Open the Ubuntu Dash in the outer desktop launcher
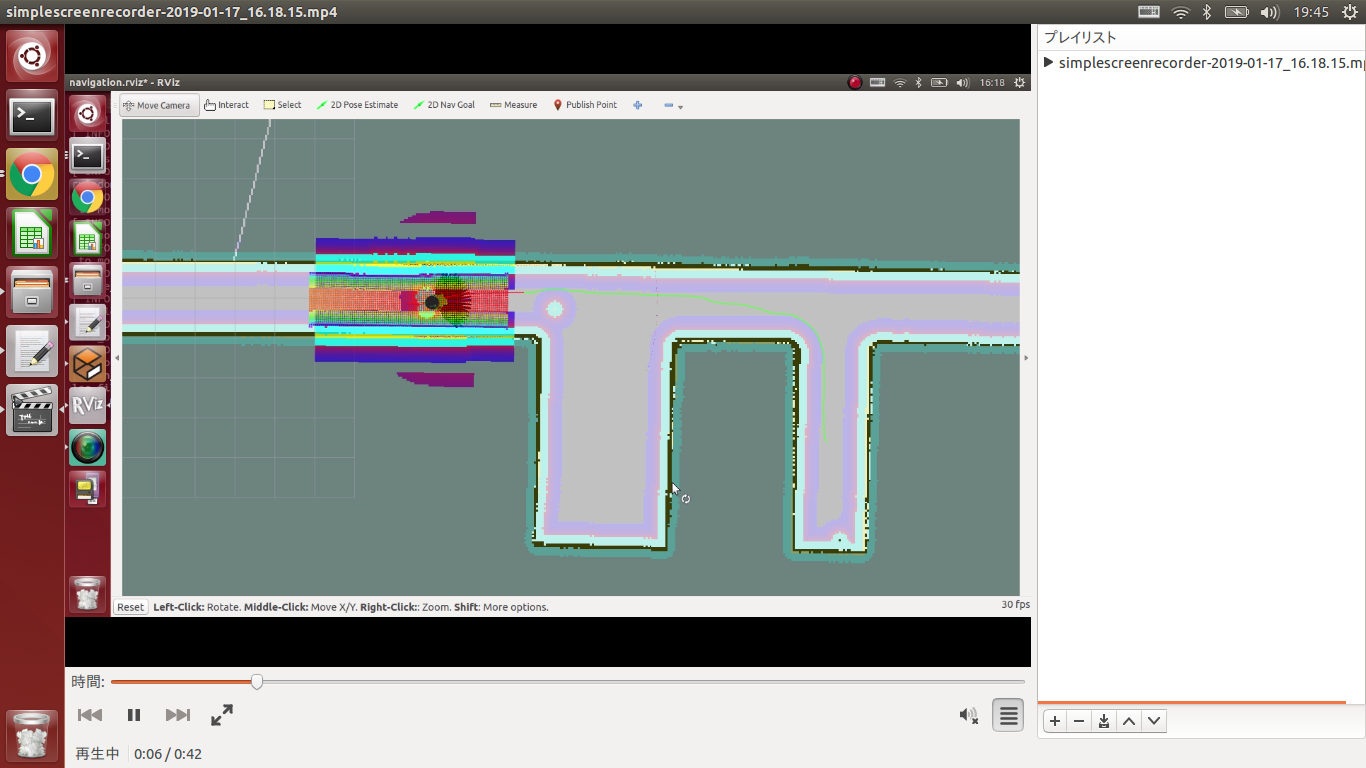 pyautogui.click(x=32, y=57)
